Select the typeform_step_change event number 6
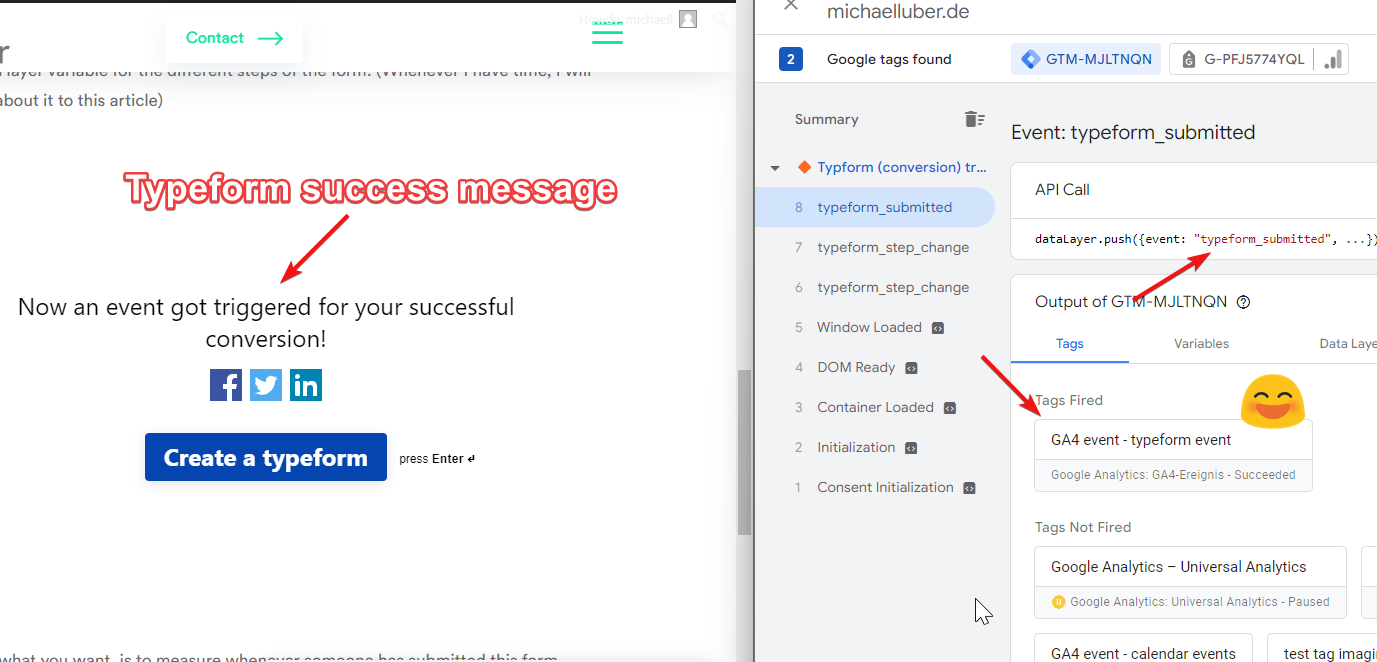This screenshot has height=662, width=1377. tap(875, 287)
